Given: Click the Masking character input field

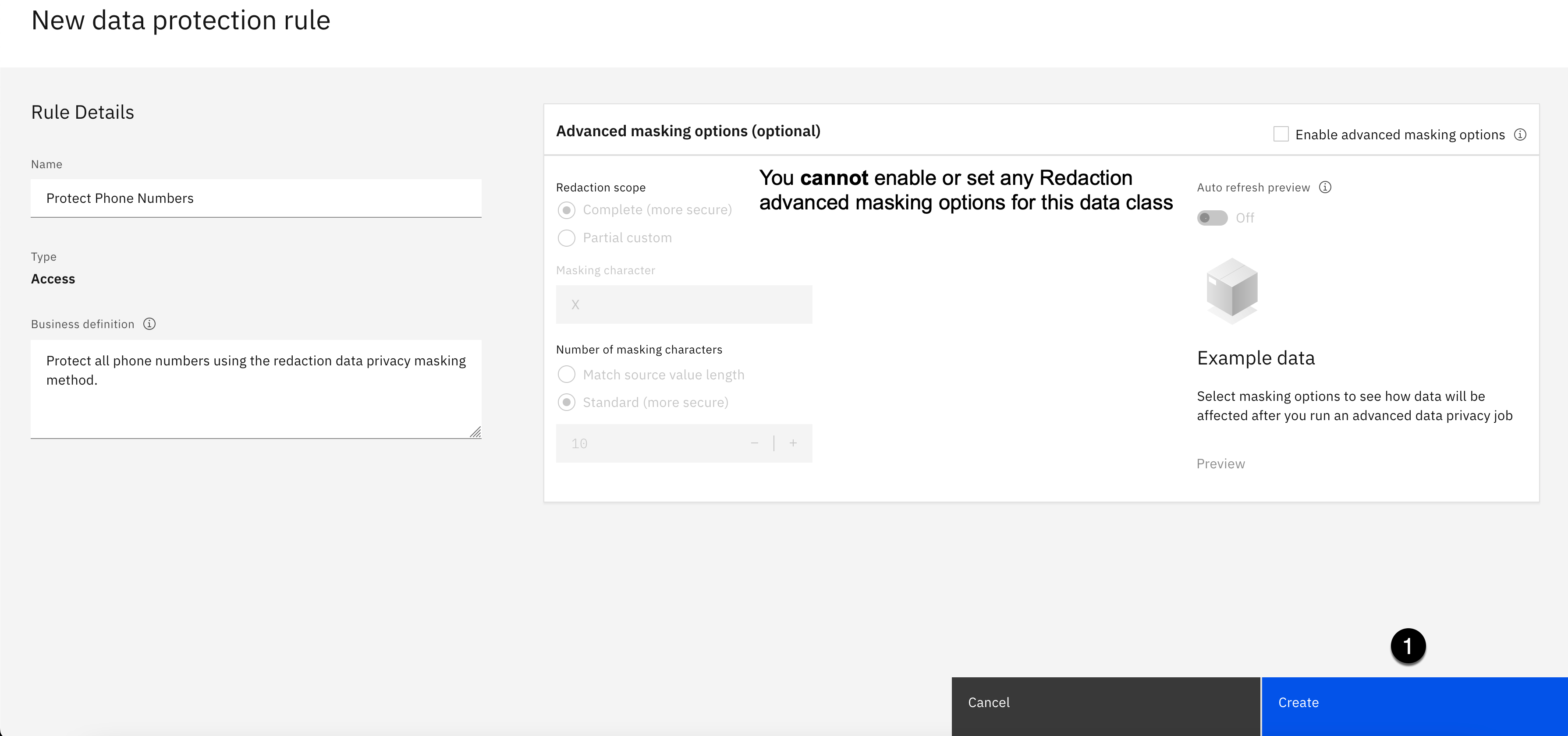Looking at the screenshot, I should coord(684,305).
